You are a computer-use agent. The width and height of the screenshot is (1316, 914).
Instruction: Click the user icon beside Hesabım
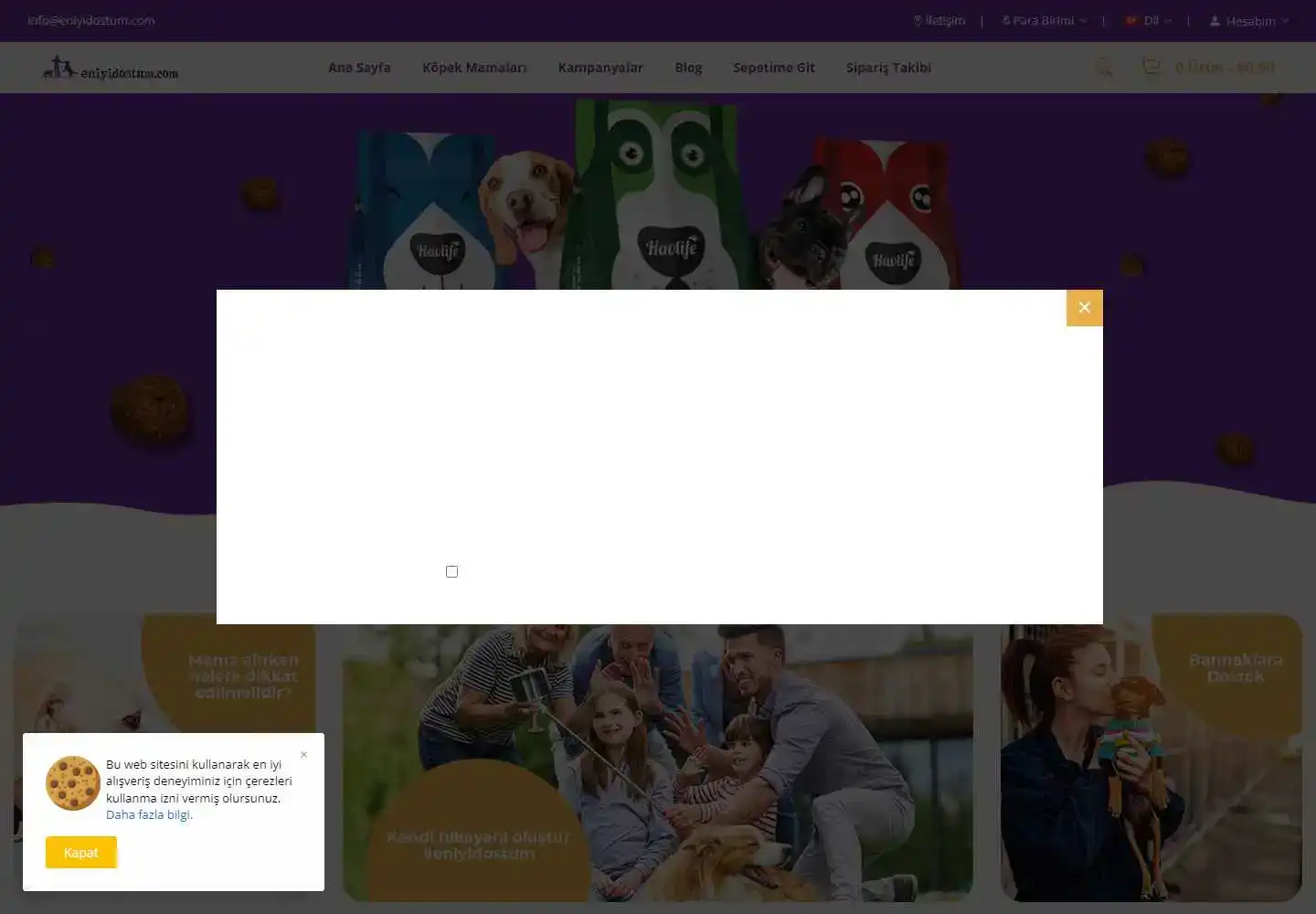1215,20
